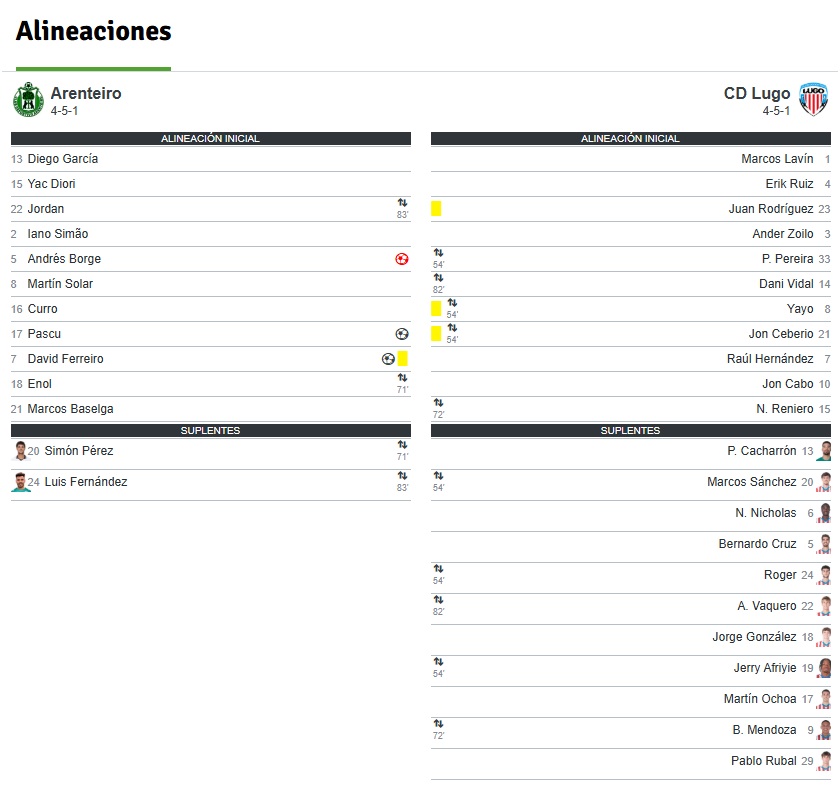840x797 pixels.
Task: Click the Arenteiro club crest
Action: [x=28, y=99]
